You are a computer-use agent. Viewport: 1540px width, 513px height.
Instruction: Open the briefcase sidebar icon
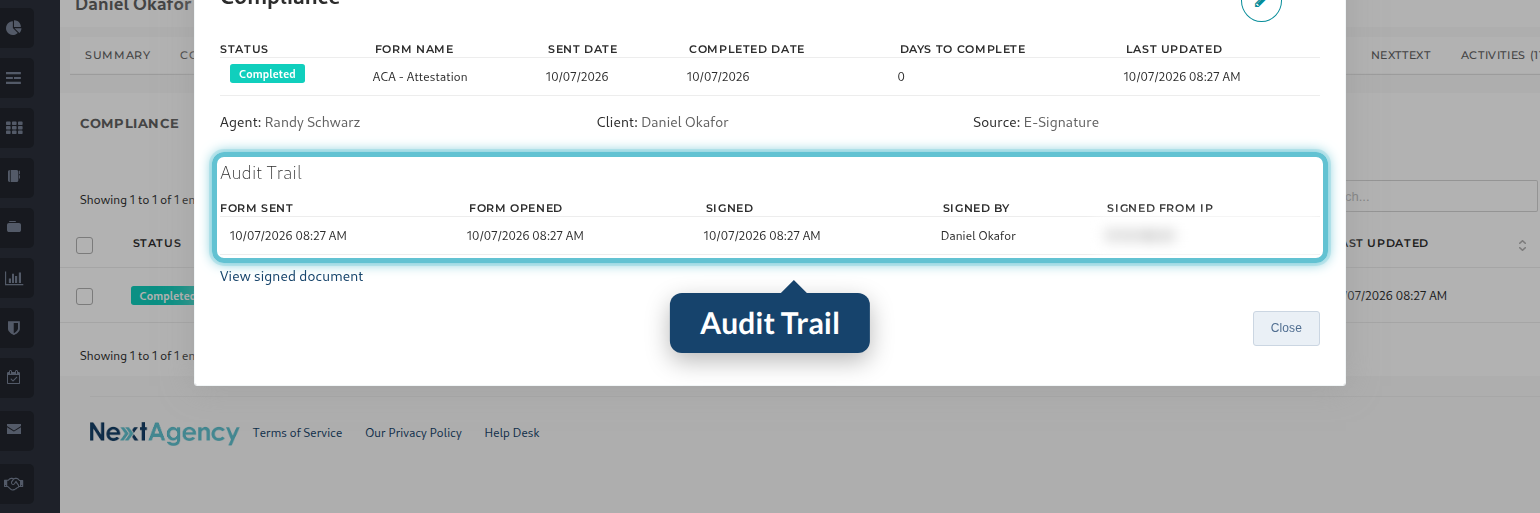(14, 227)
